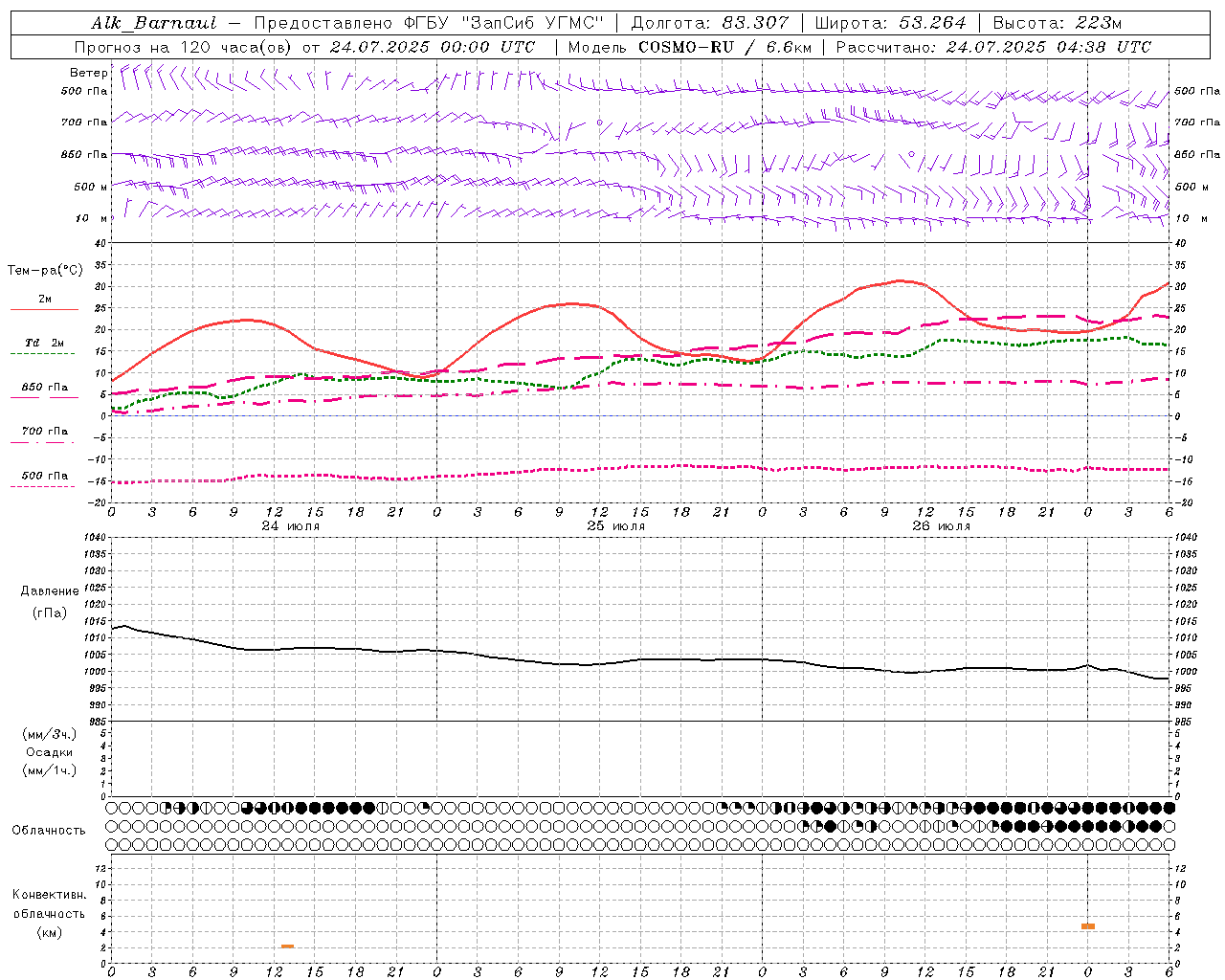1225x980 pixels.
Task: Click the Td 2м dew point legend entry
Action: point(44,346)
